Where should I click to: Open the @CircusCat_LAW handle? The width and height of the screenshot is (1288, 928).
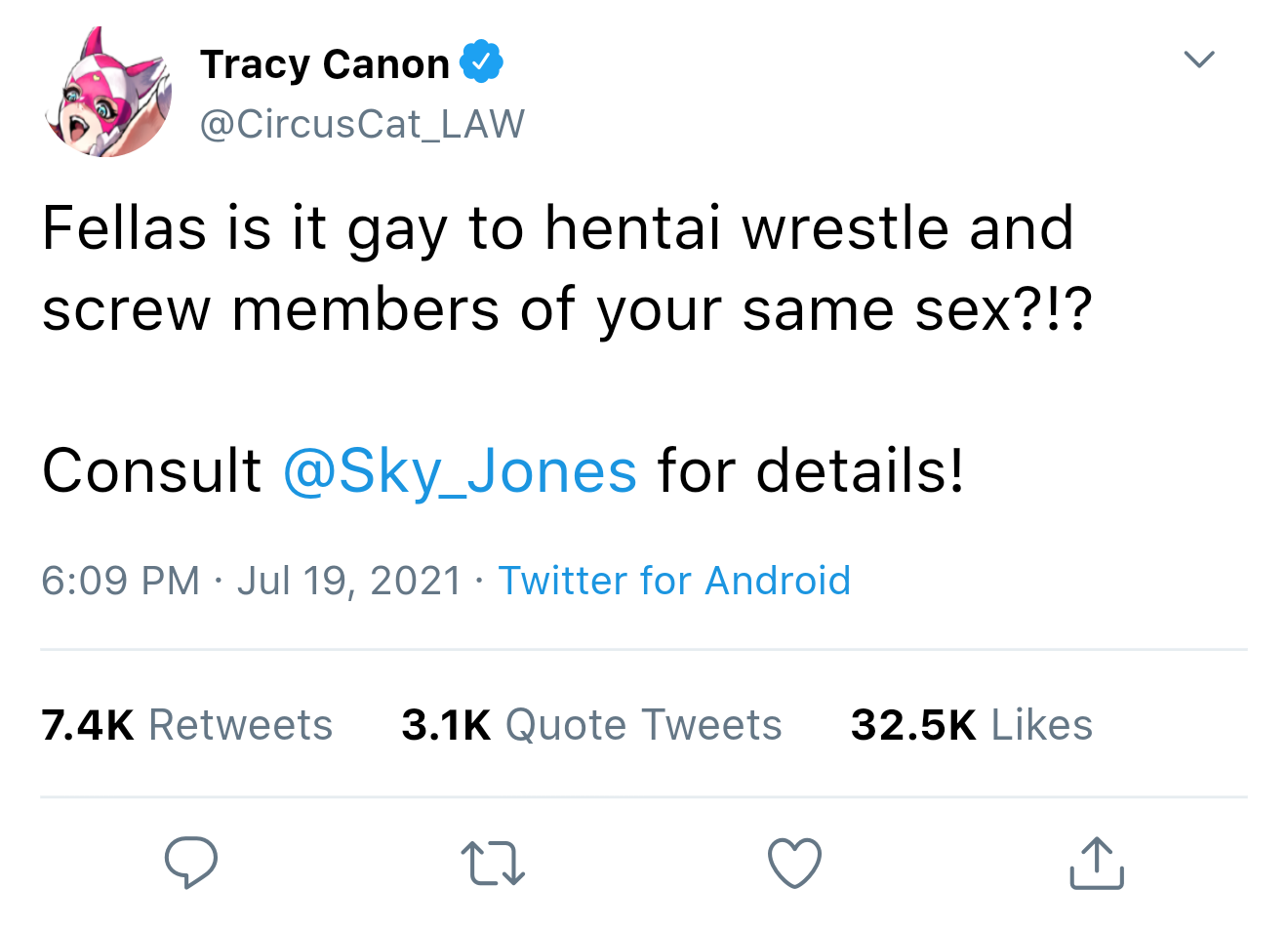pyautogui.click(x=362, y=124)
